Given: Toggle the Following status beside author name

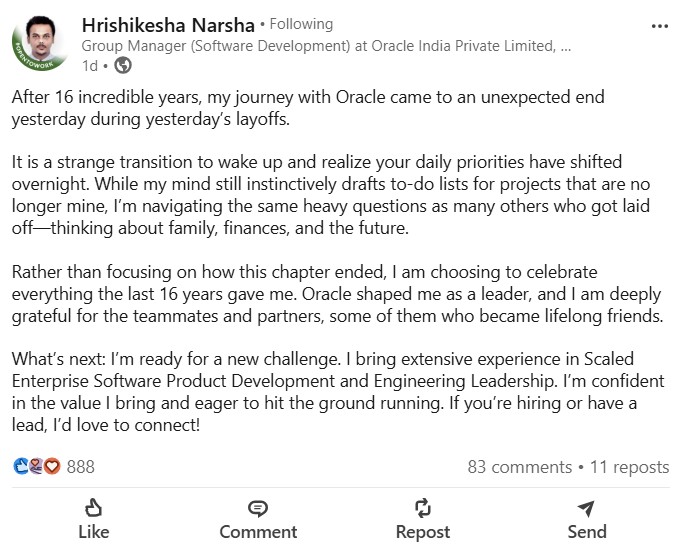Looking at the screenshot, I should click(x=301, y=24).
